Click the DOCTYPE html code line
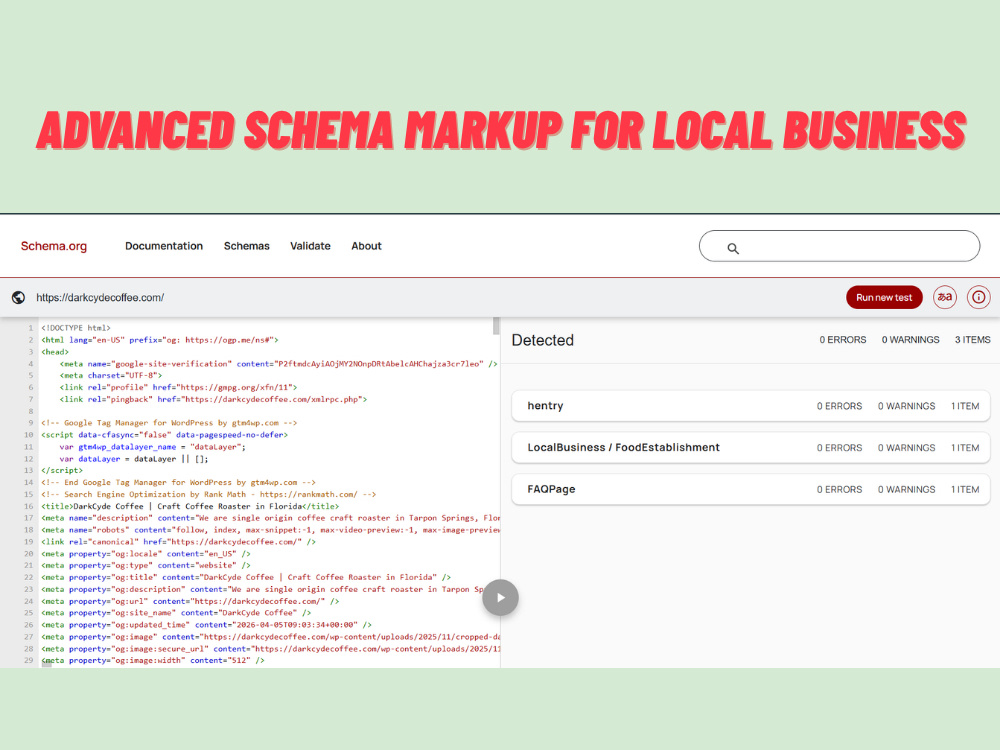This screenshot has width=1000, height=750. [76, 328]
